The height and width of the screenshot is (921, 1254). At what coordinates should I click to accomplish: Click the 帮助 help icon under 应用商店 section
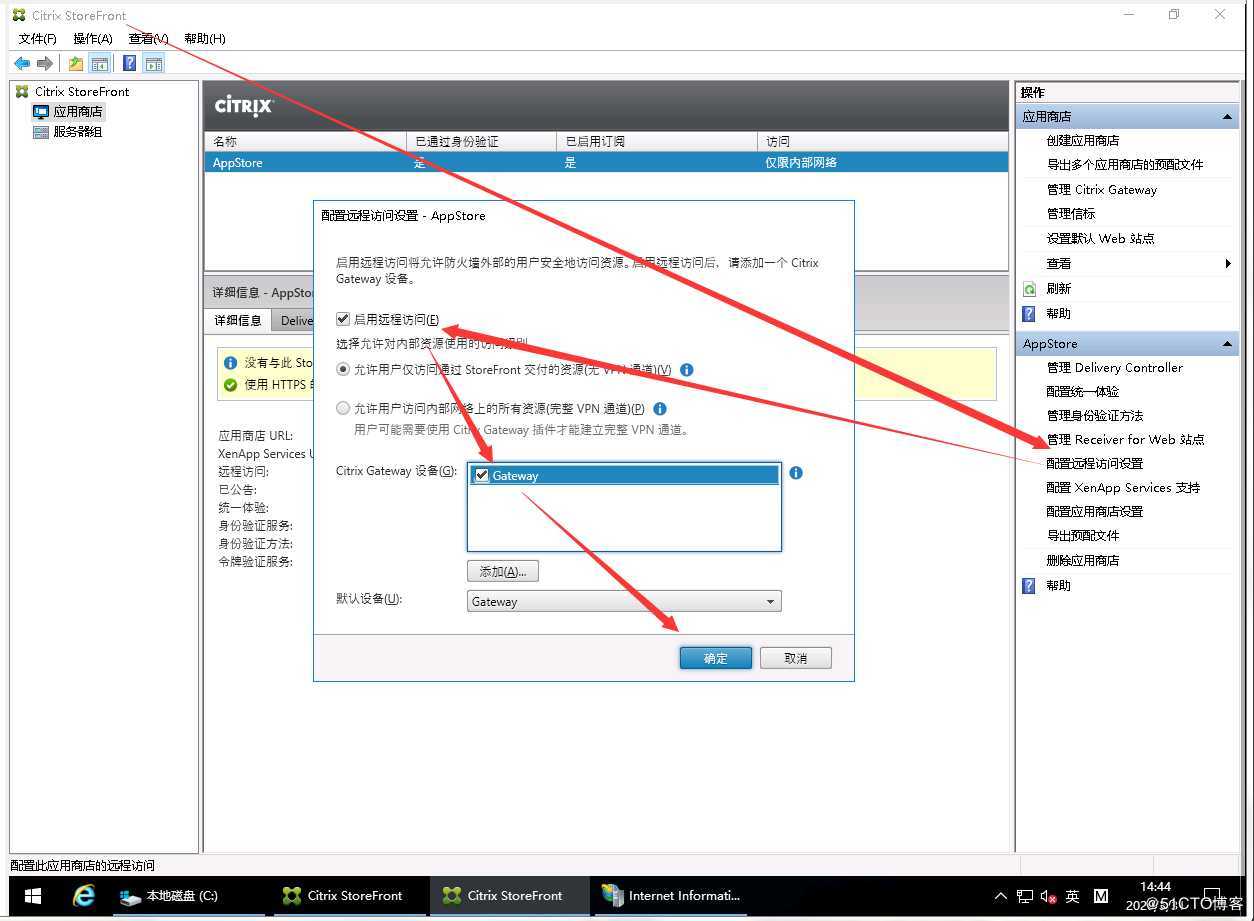[1029, 314]
